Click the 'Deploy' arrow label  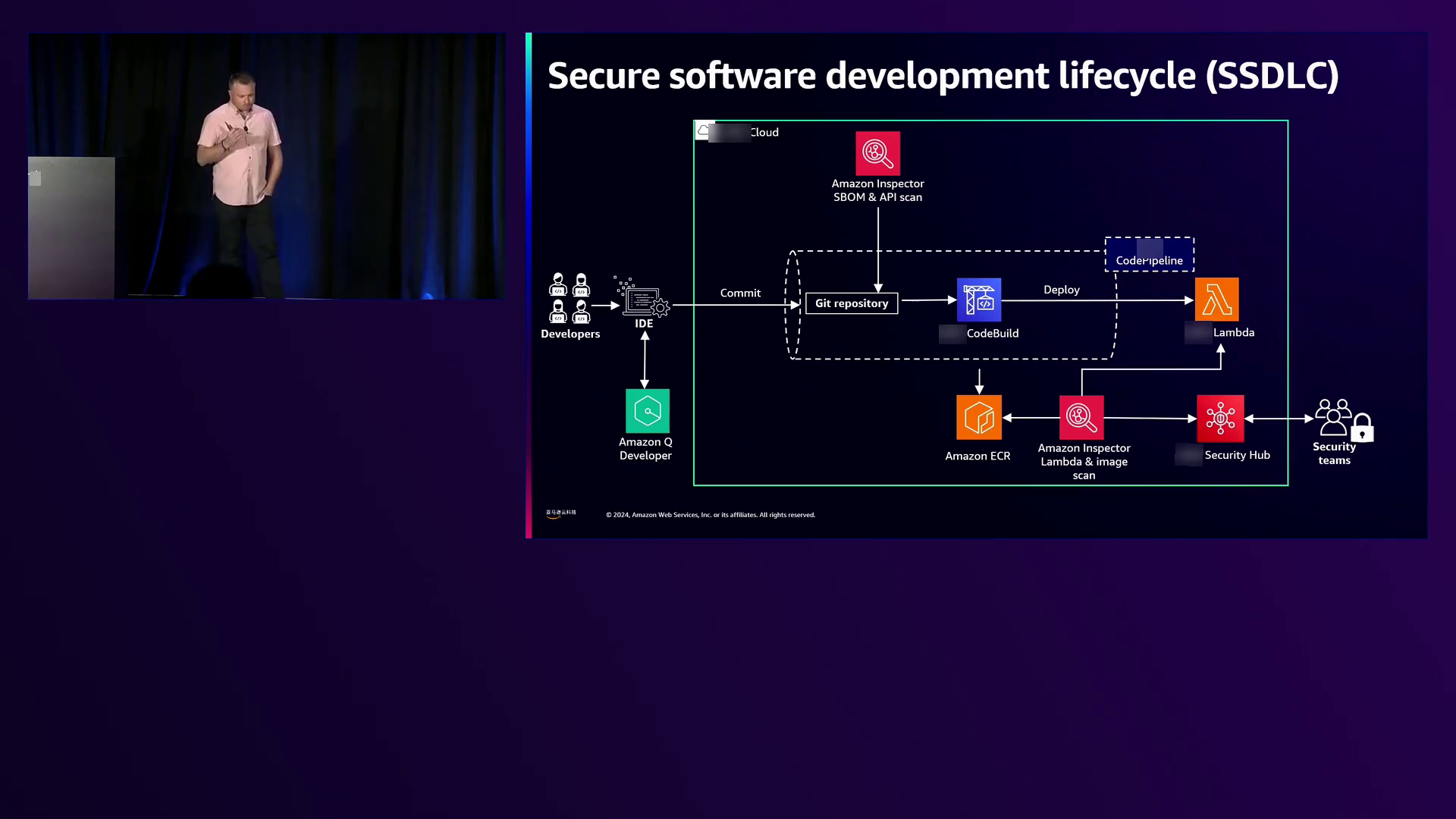[1062, 290]
